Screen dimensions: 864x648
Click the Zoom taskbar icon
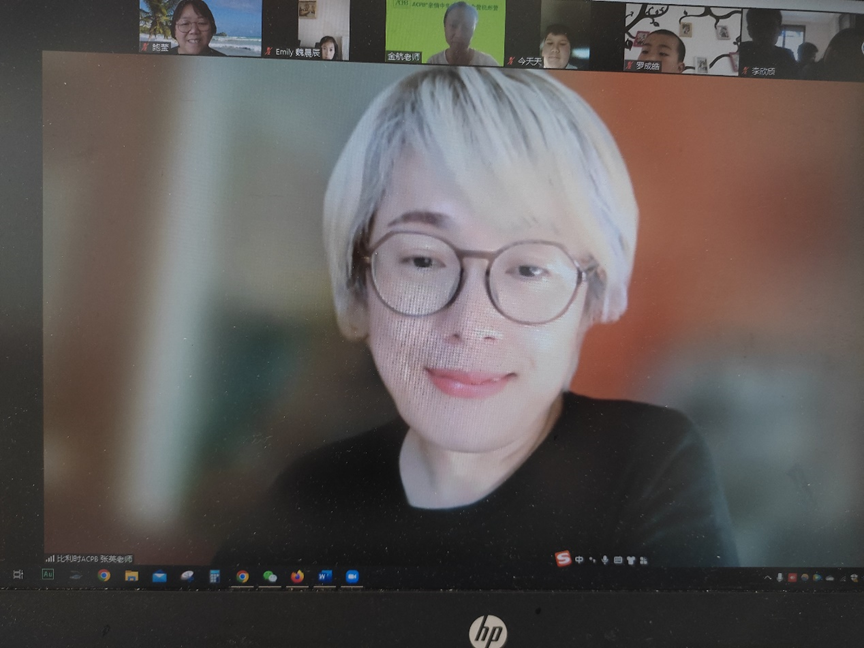(352, 576)
